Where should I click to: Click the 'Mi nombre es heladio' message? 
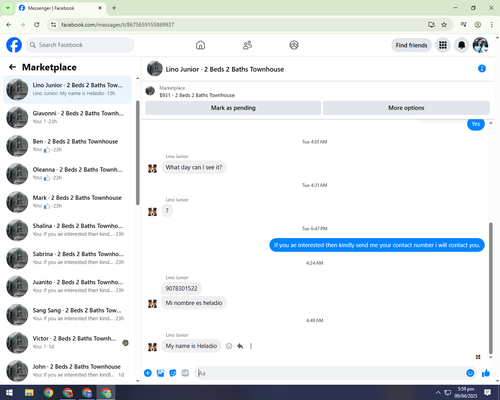click(194, 303)
